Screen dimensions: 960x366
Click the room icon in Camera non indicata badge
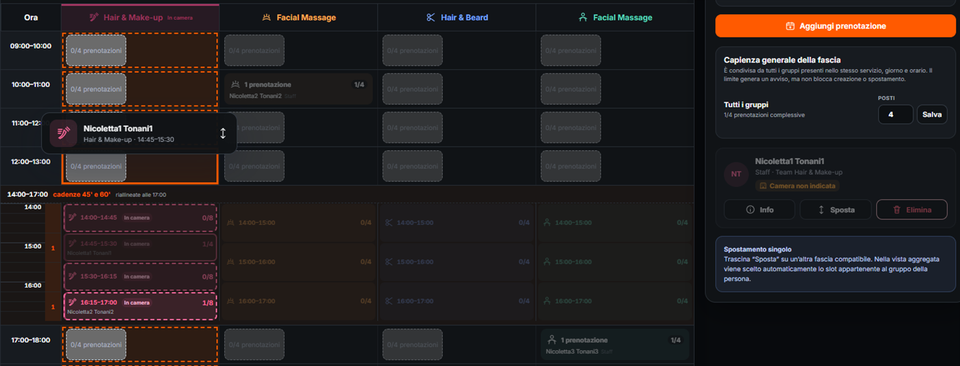(x=763, y=185)
